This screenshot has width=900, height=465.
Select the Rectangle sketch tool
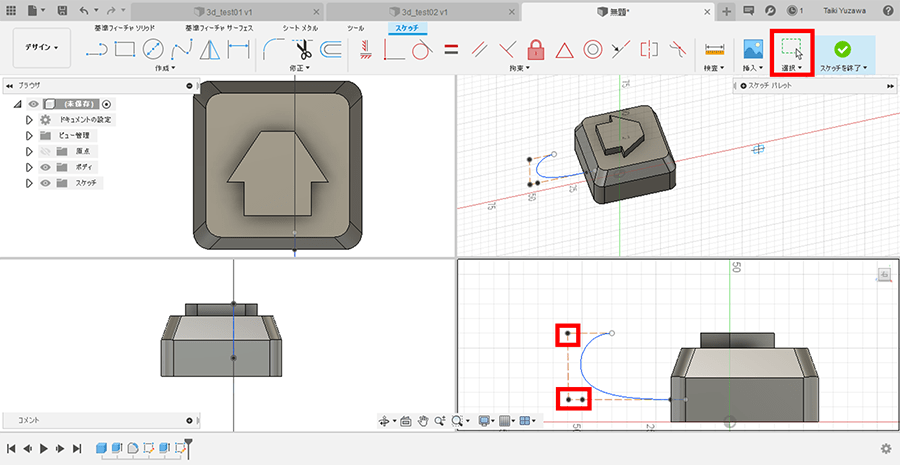click(124, 48)
